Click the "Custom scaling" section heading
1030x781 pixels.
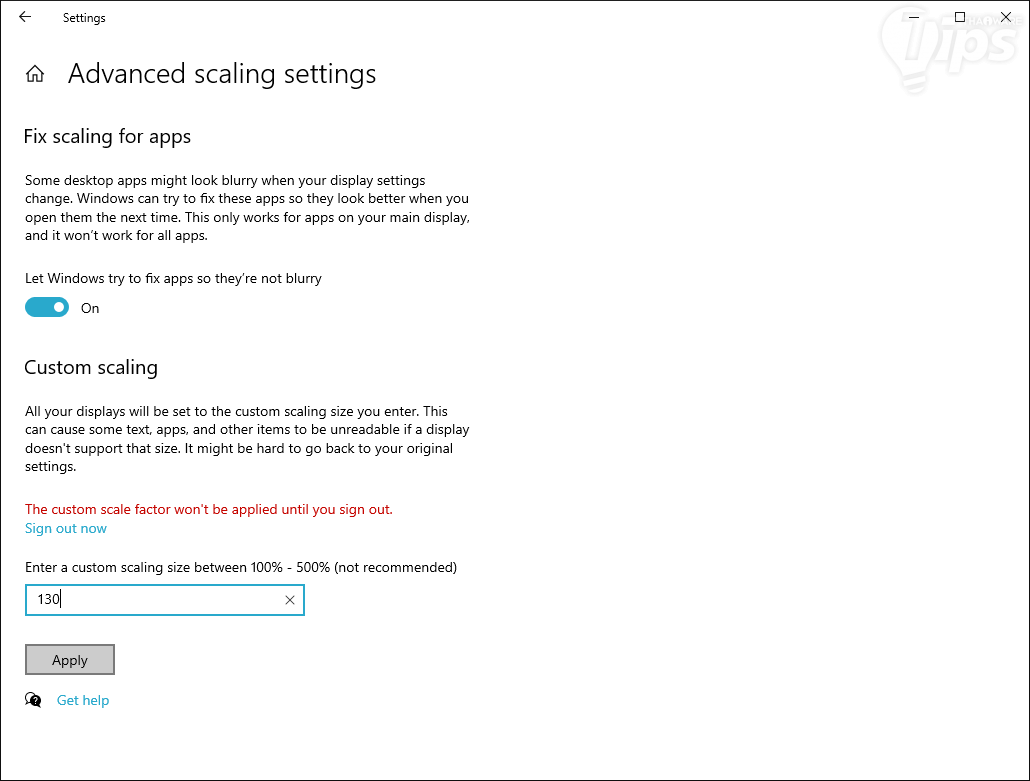tap(91, 367)
